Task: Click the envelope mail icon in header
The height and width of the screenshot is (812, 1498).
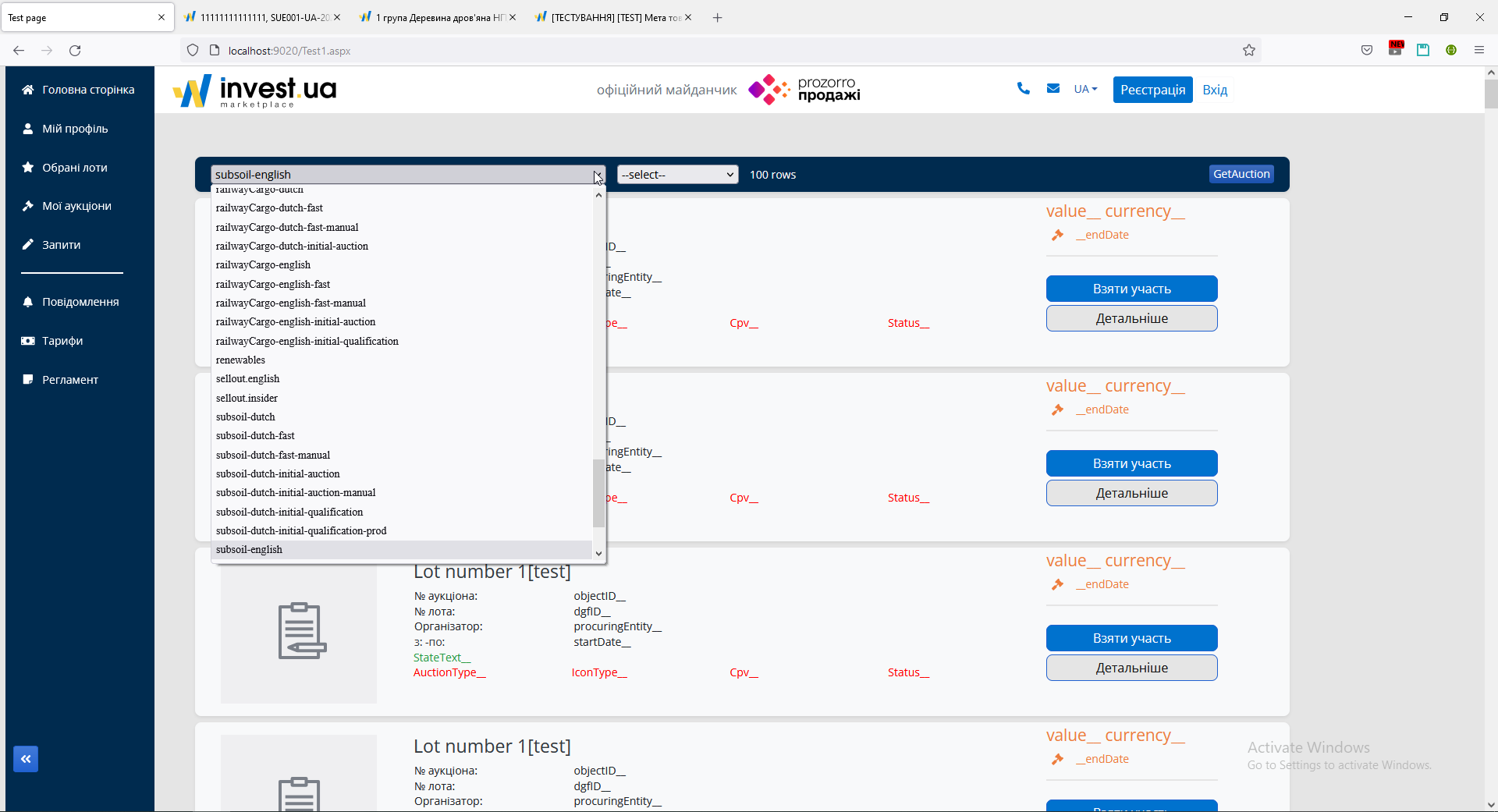Action: pyautogui.click(x=1053, y=89)
